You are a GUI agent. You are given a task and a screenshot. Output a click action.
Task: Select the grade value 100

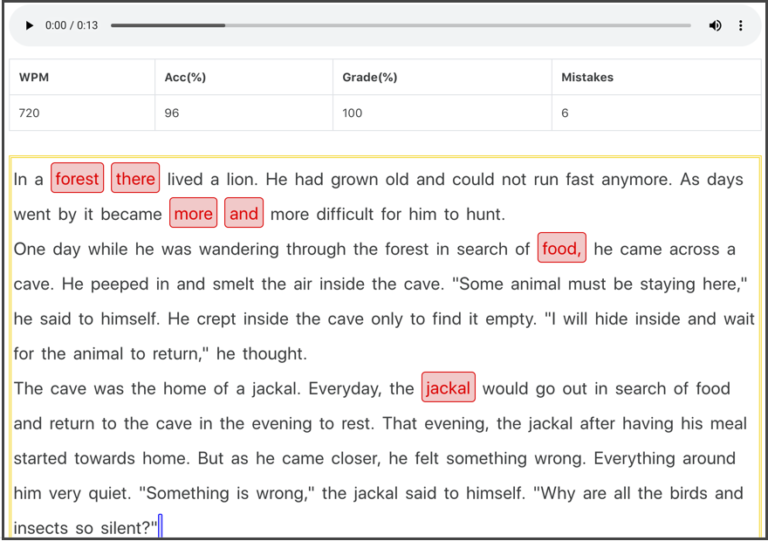pyautogui.click(x=352, y=113)
